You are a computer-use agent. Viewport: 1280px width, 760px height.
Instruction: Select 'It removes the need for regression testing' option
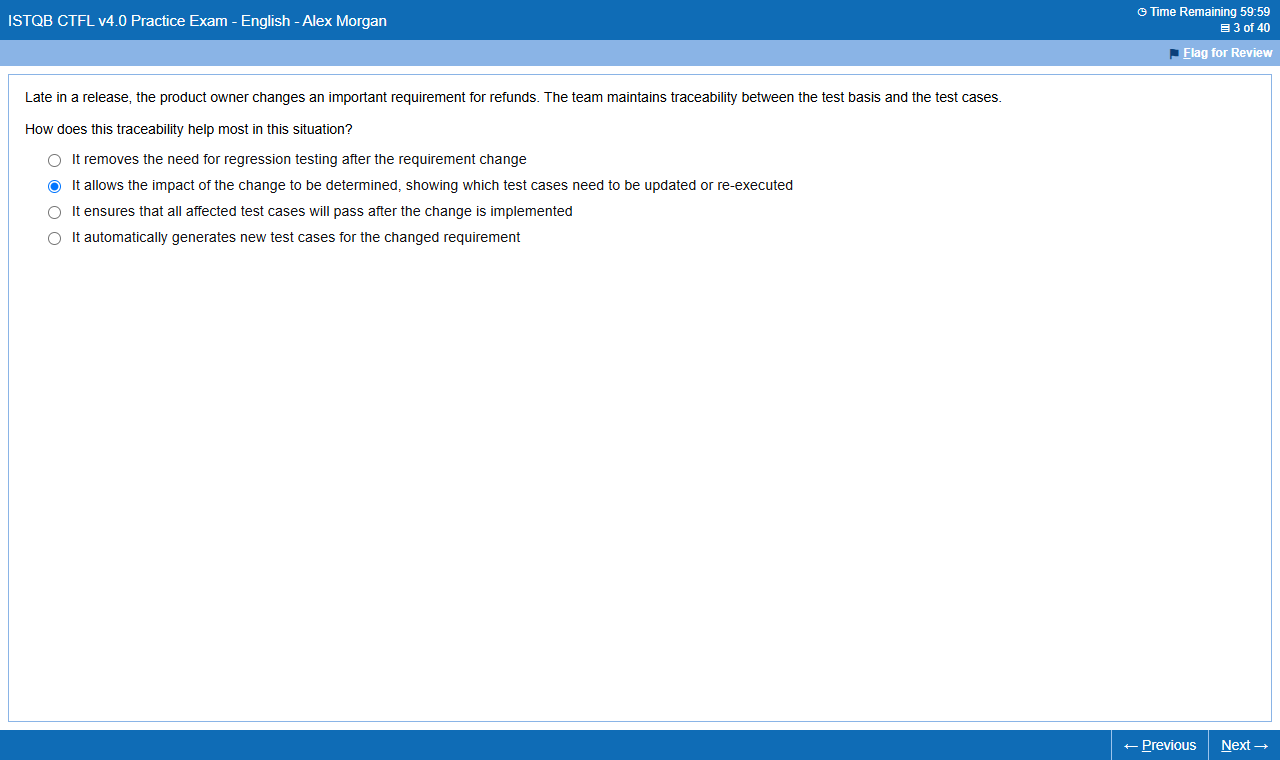[55, 160]
